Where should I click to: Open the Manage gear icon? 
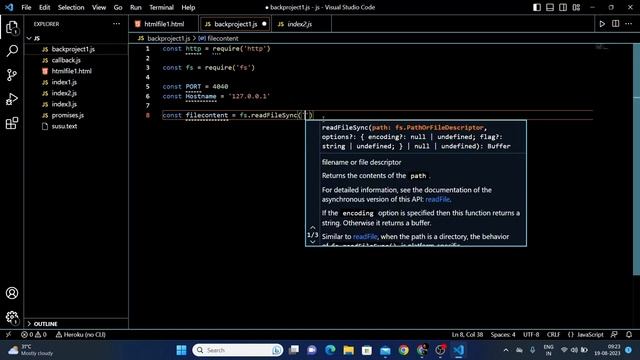pyautogui.click(x=12, y=317)
